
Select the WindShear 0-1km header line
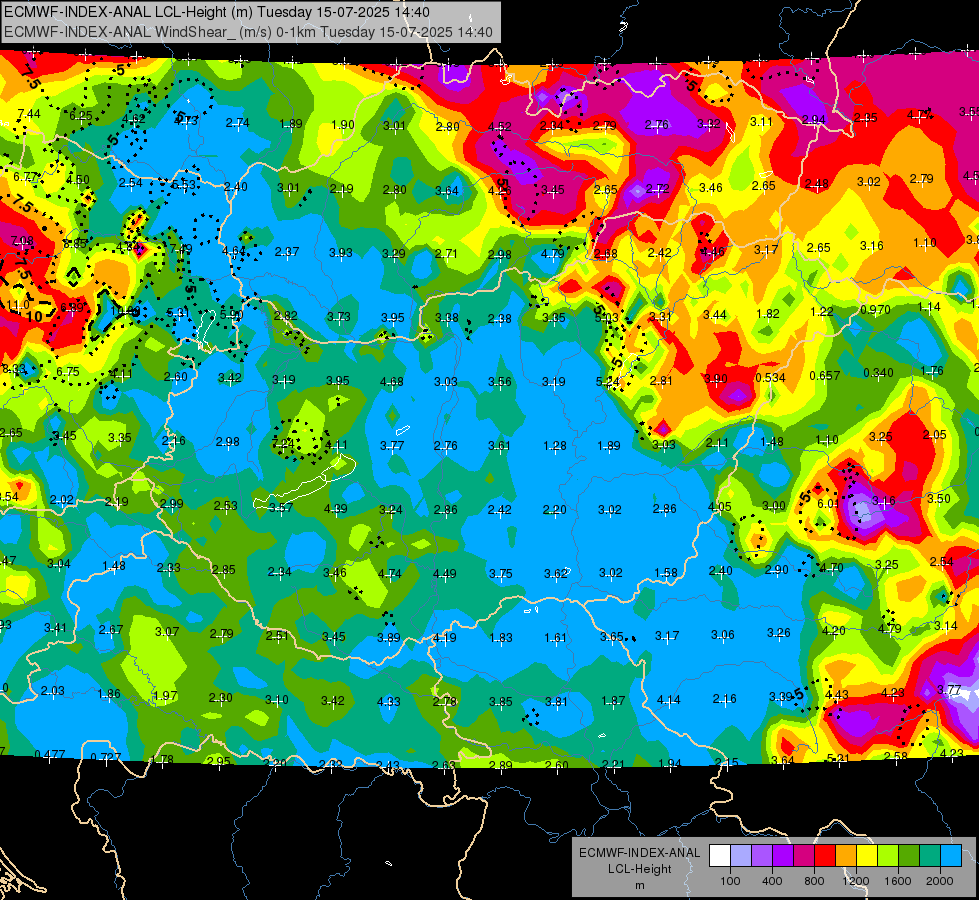(248, 32)
